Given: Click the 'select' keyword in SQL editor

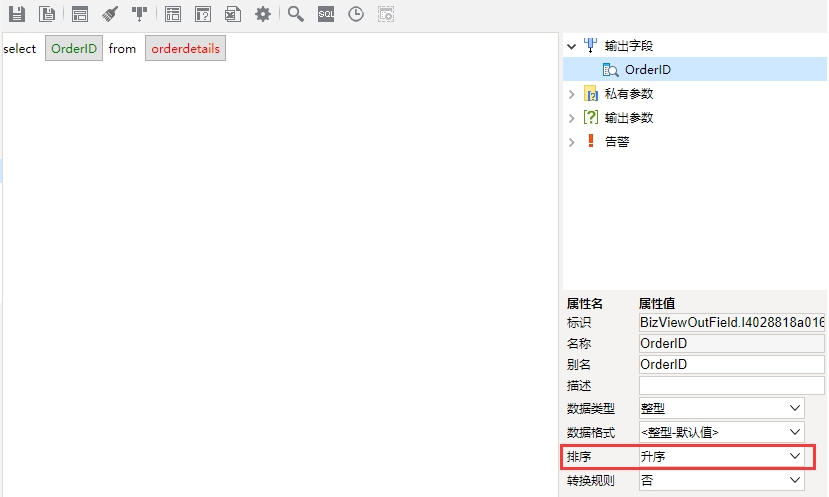Looking at the screenshot, I should click(20, 49).
